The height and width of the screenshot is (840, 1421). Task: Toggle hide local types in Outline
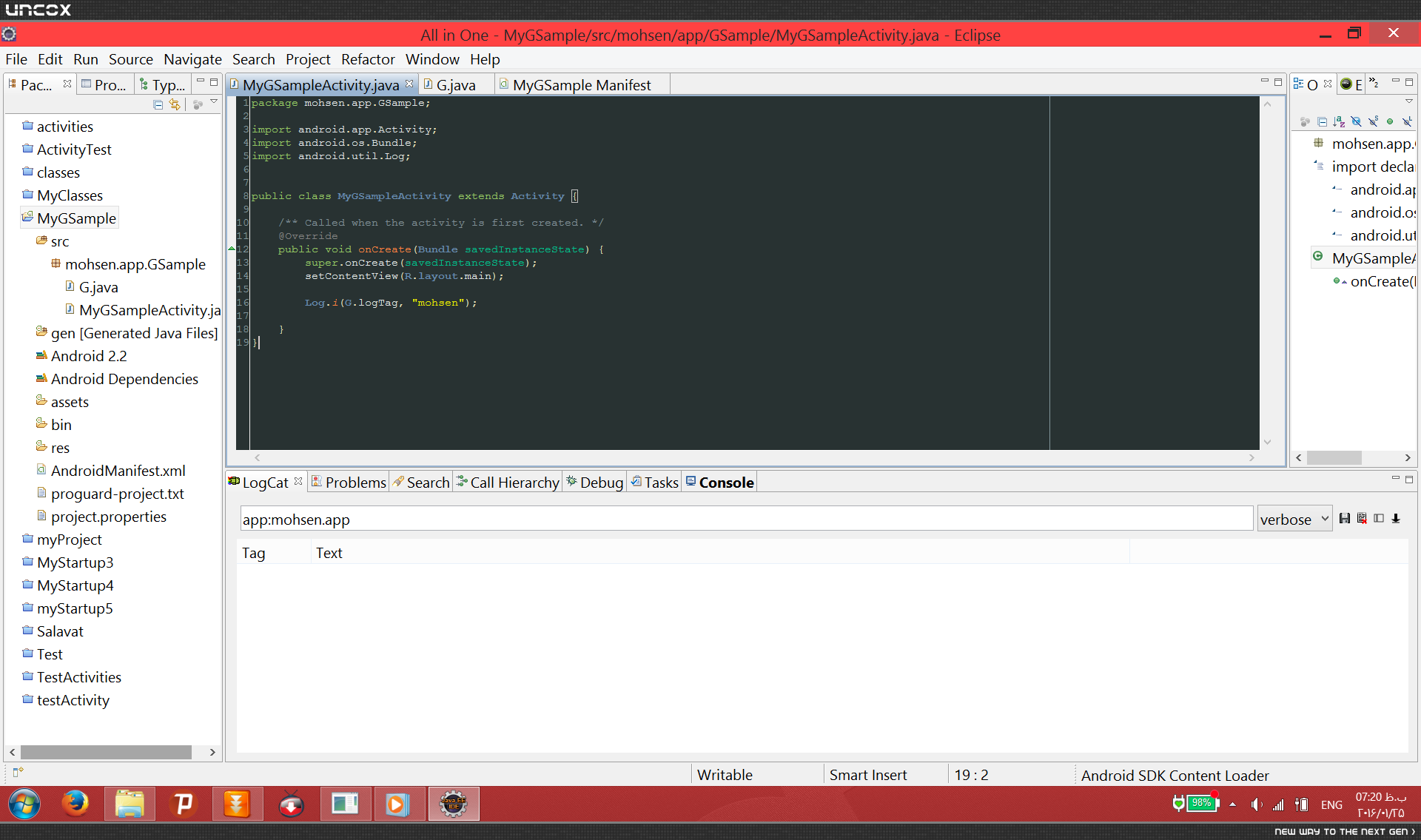point(1407,122)
